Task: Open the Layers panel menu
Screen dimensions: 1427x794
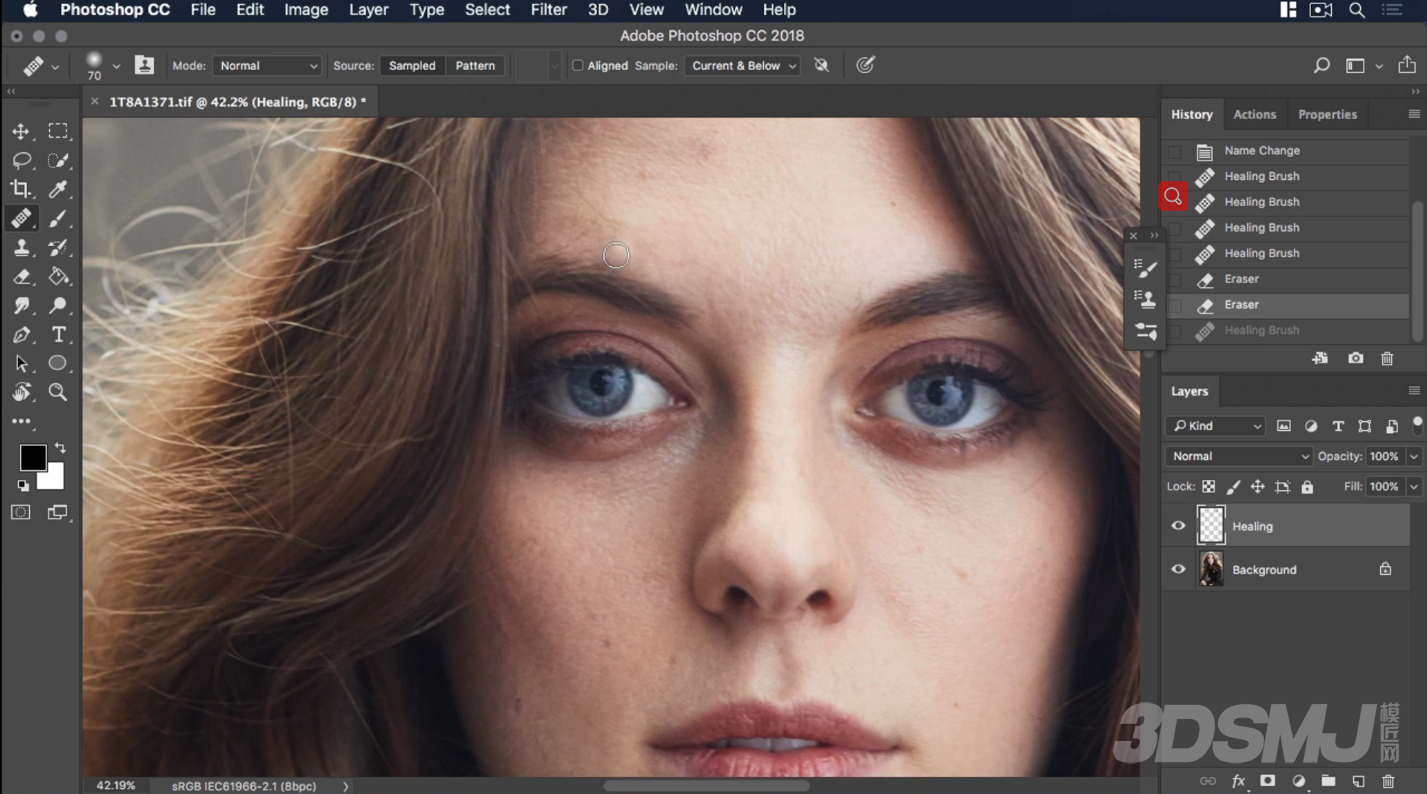Action: point(1414,391)
